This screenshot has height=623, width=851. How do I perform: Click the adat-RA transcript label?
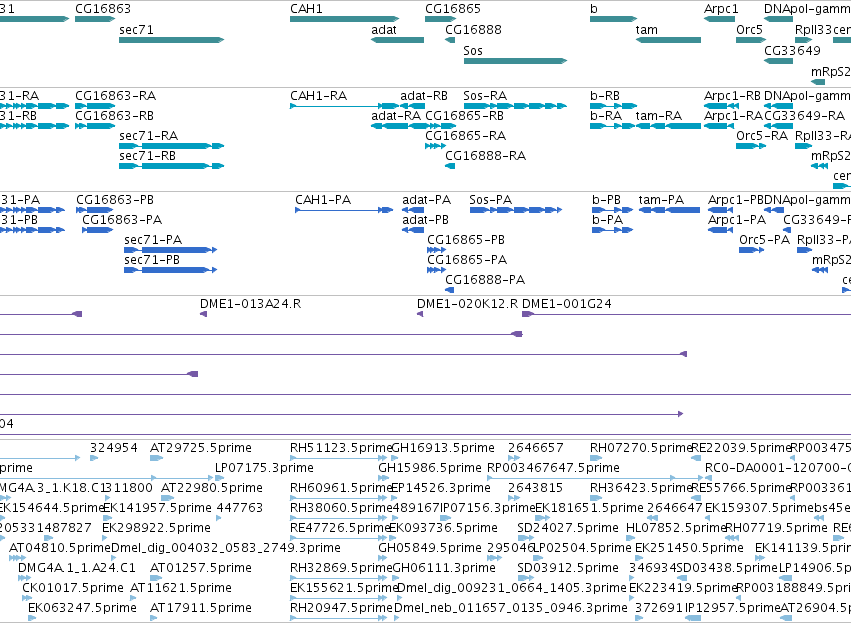[396, 116]
